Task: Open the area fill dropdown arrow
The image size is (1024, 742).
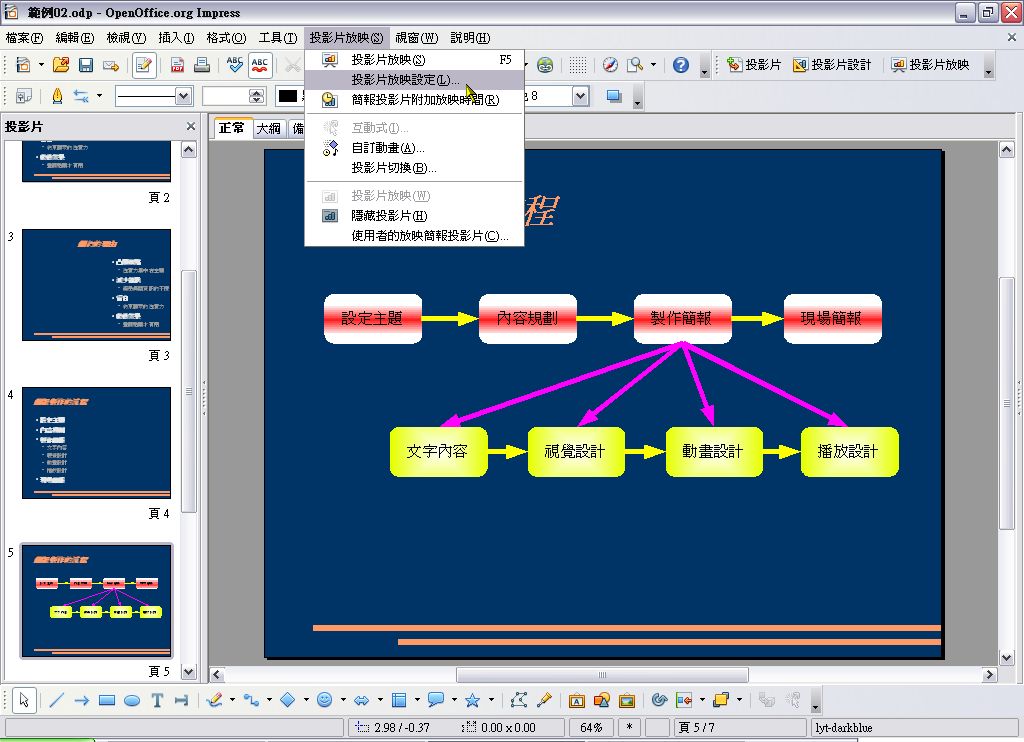Action: coord(581,96)
